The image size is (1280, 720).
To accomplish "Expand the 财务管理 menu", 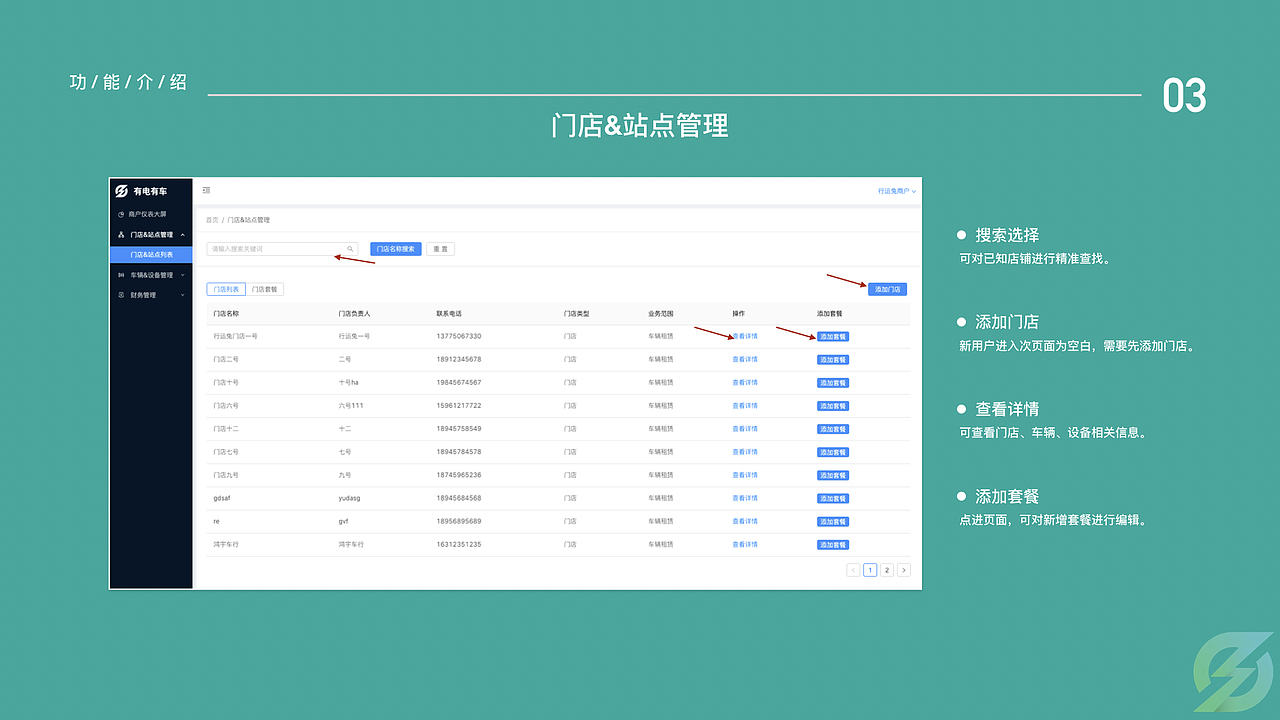I will tap(181, 295).
